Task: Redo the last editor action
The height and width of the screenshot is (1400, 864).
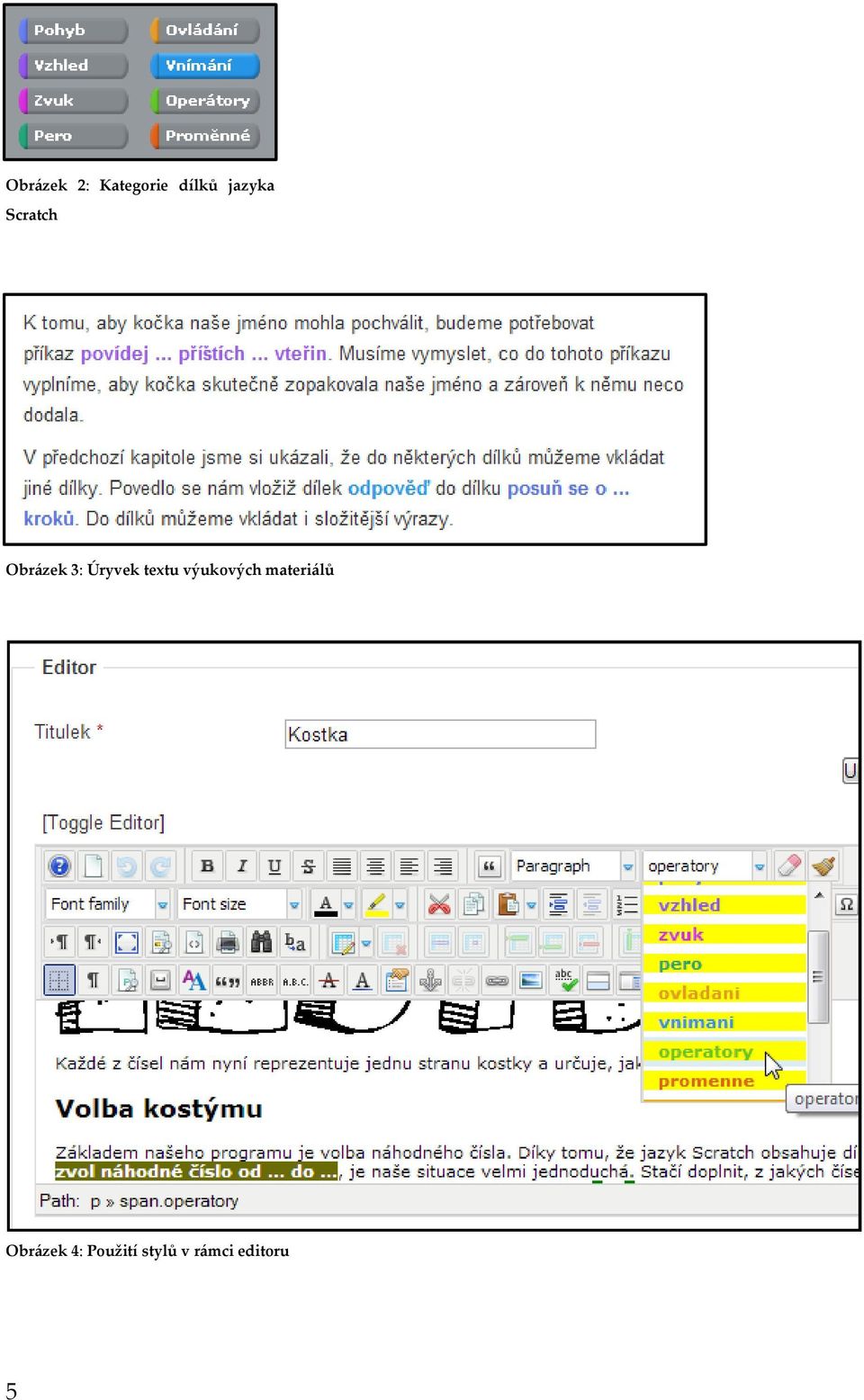Action: (x=160, y=866)
